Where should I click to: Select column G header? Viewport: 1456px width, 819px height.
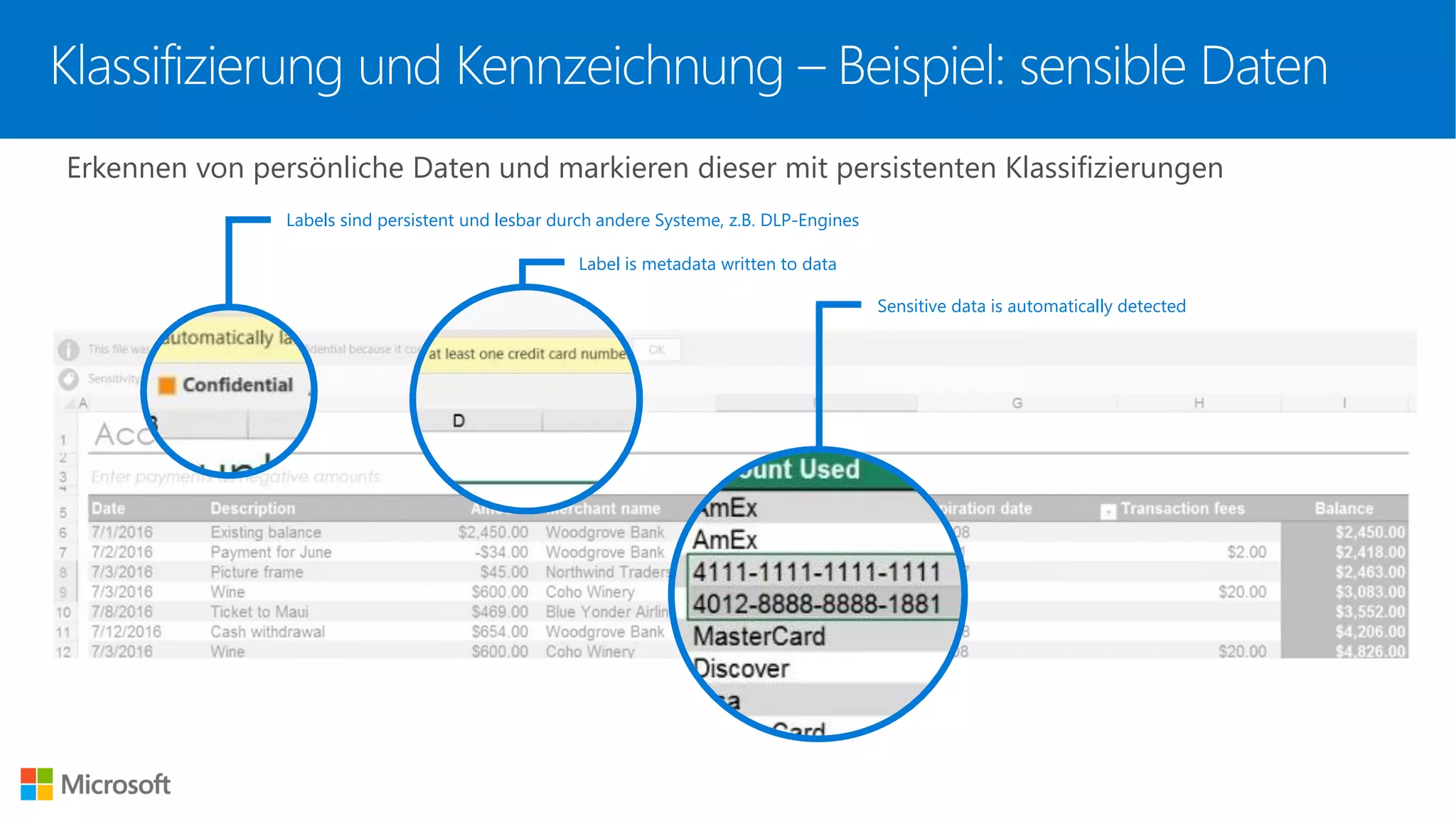point(1017,403)
